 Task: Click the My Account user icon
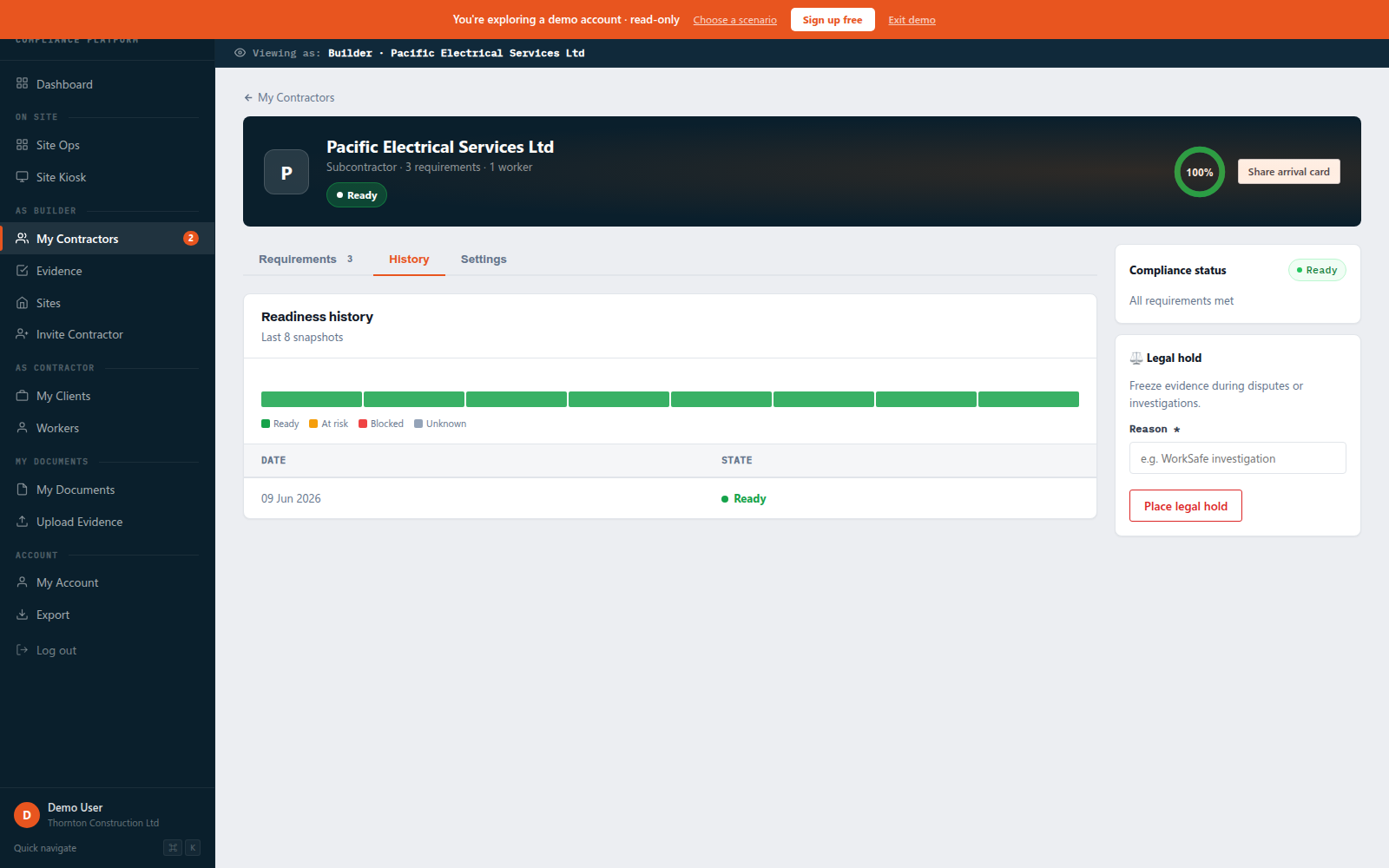(x=23, y=582)
